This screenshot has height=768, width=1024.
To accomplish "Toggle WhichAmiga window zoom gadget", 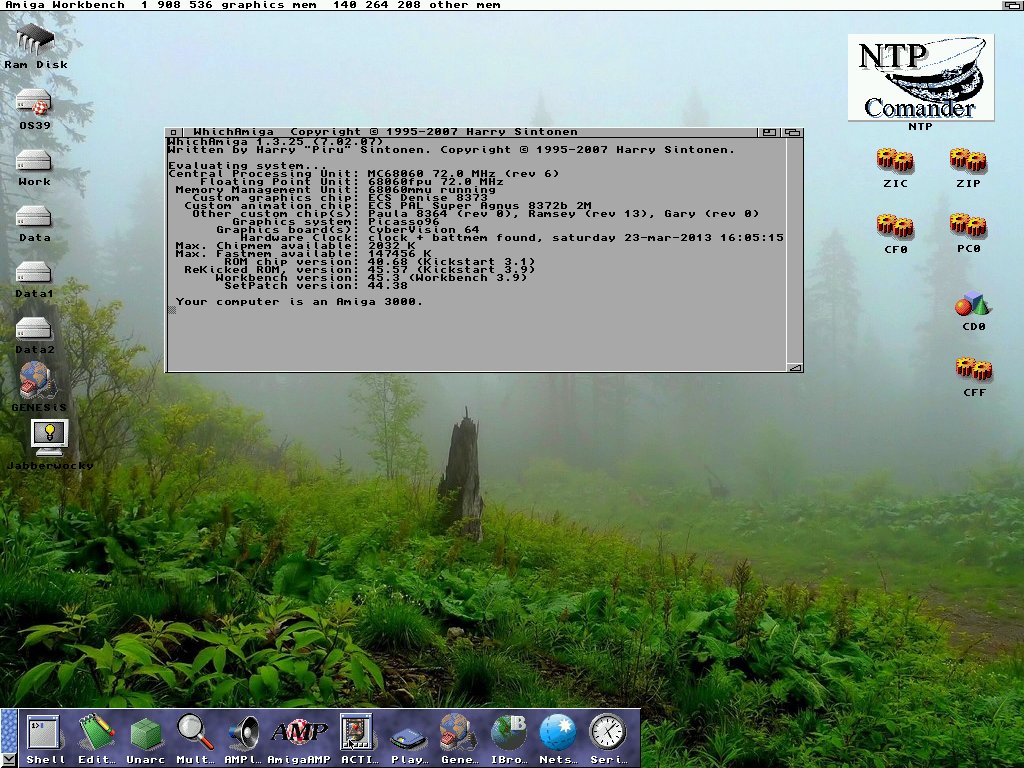I will coord(768,132).
